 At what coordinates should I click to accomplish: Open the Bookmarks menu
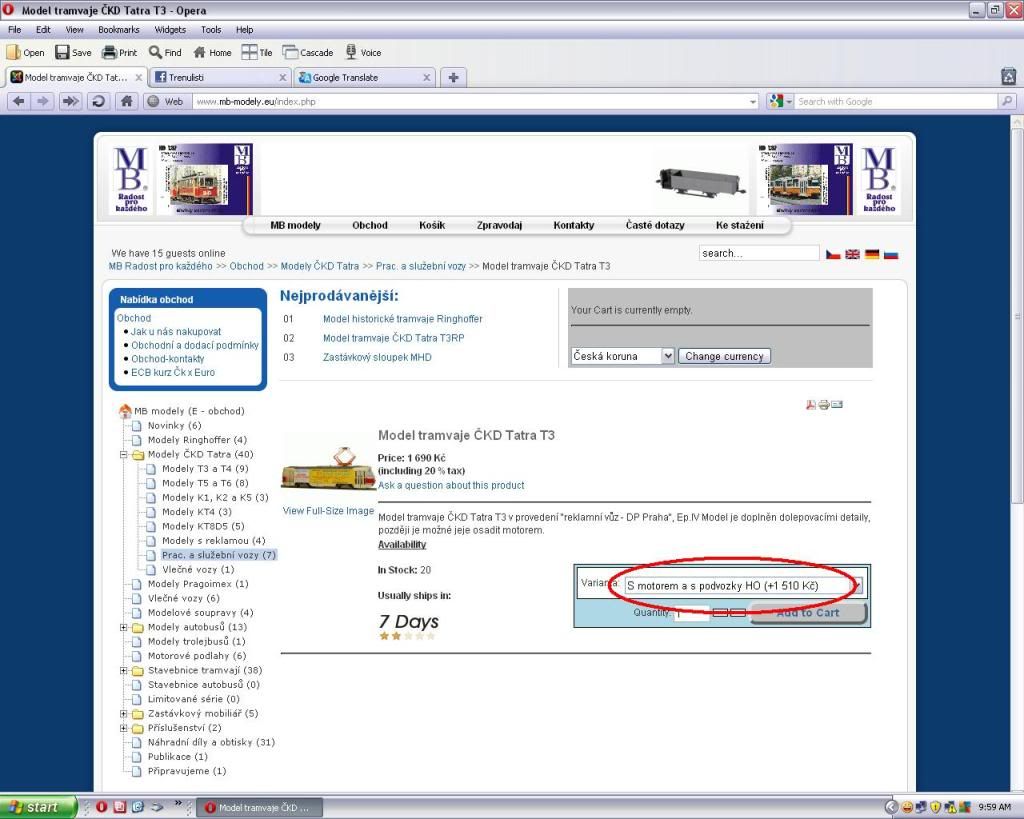tap(119, 29)
